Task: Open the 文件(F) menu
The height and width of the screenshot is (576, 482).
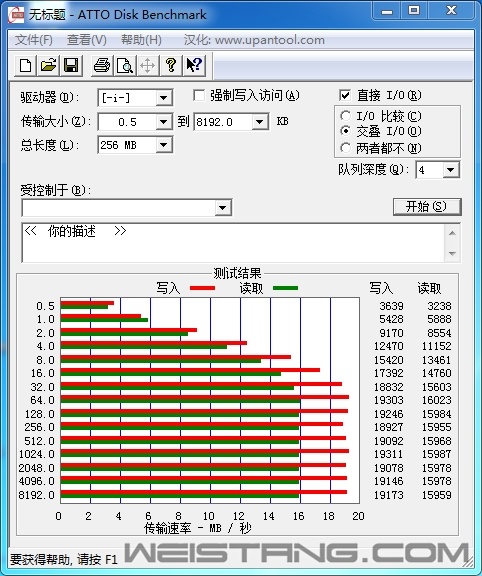Action: point(33,40)
